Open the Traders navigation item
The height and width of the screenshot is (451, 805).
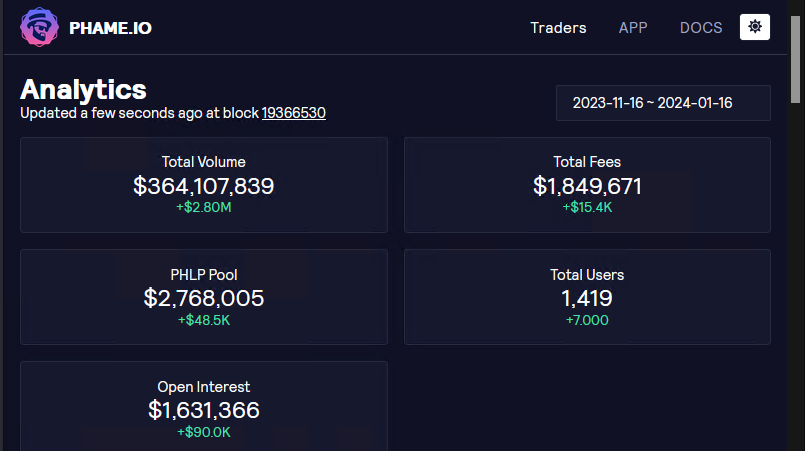tap(558, 28)
